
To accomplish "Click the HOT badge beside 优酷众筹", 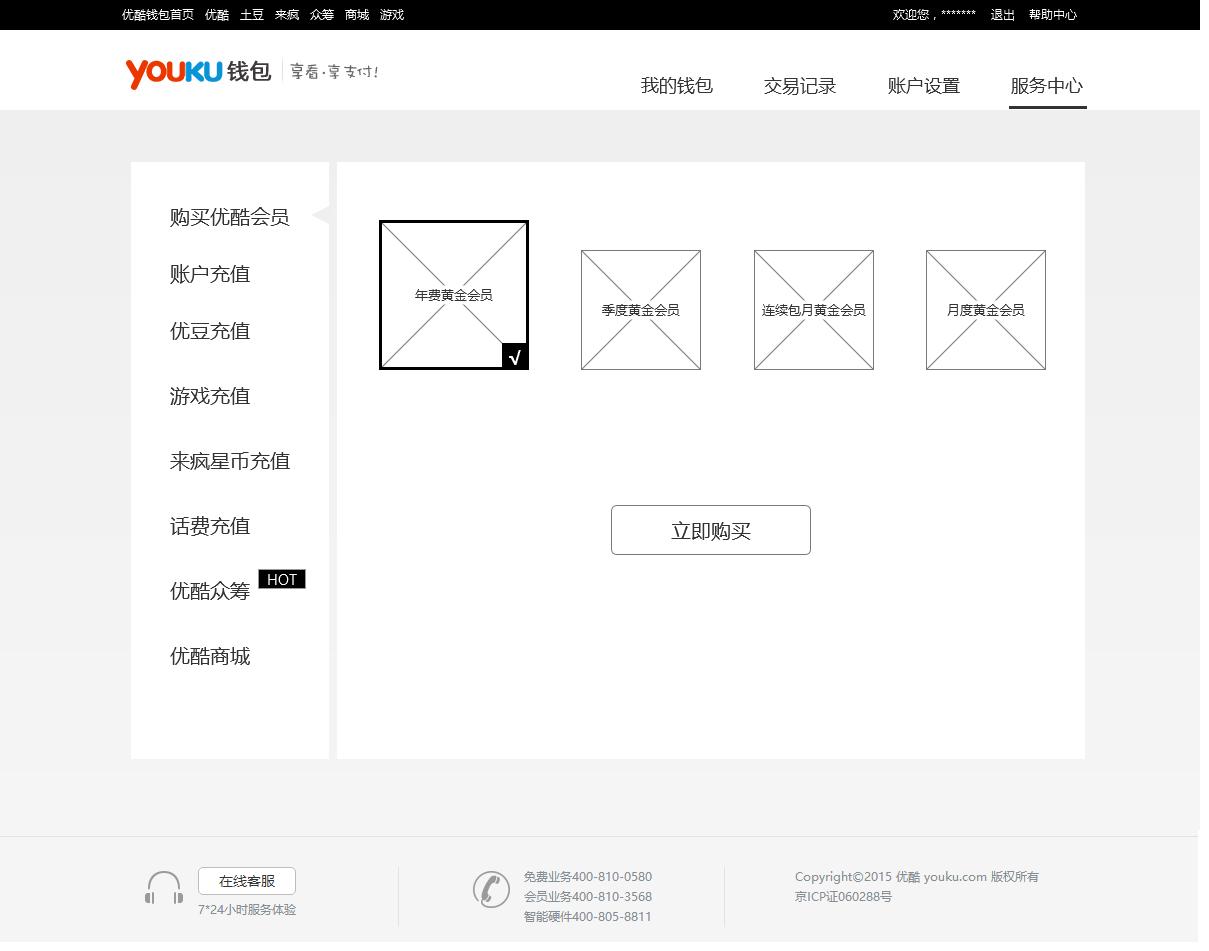I will (x=282, y=579).
